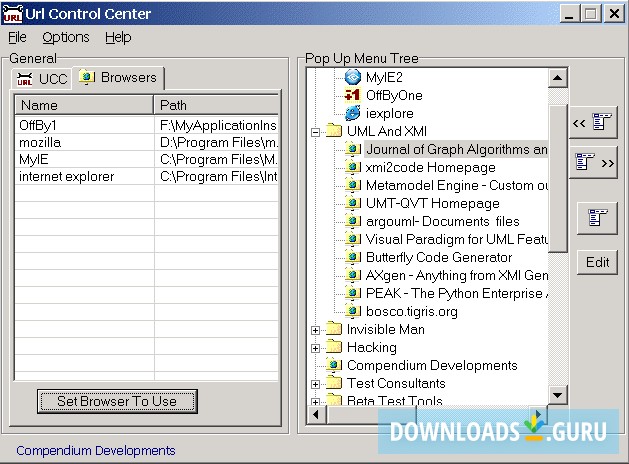Select AXgen - Anything from XMI item
This screenshot has height=464, width=629.
(457, 276)
